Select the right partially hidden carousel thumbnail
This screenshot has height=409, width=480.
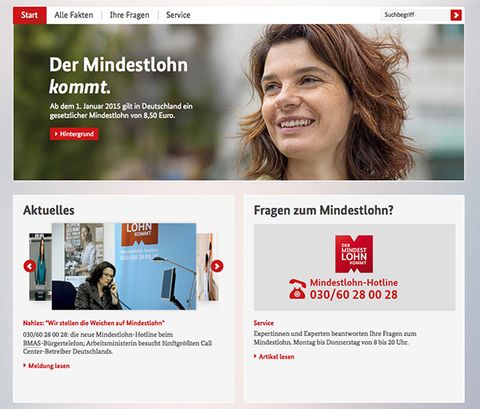tap(207, 267)
